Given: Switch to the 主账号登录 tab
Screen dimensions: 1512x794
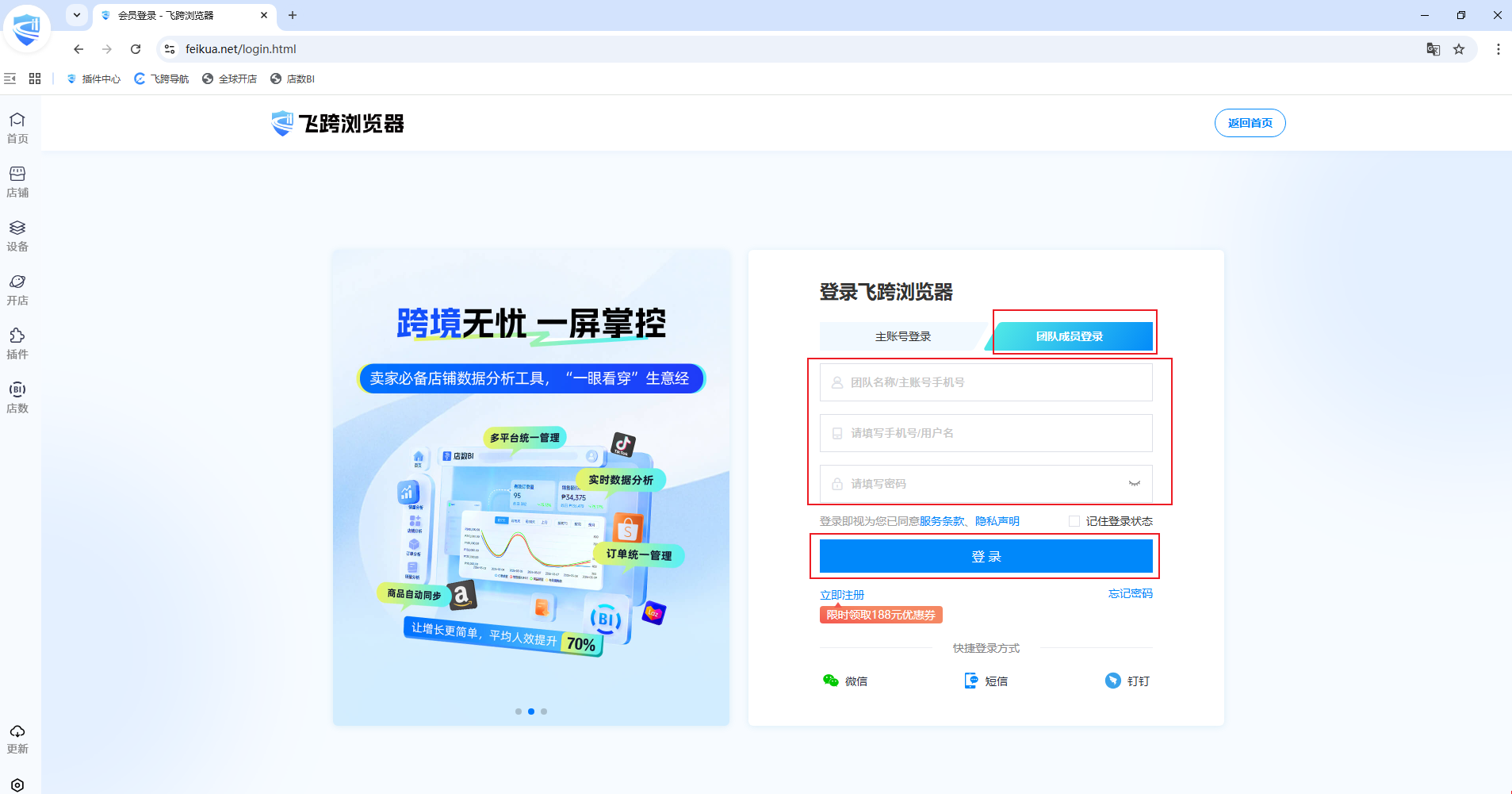Looking at the screenshot, I should coord(903,336).
